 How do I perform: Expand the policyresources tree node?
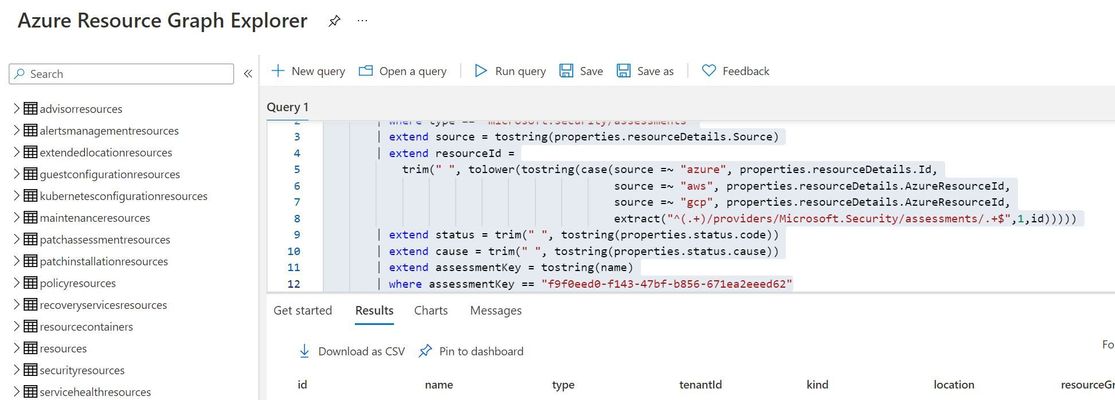17,283
